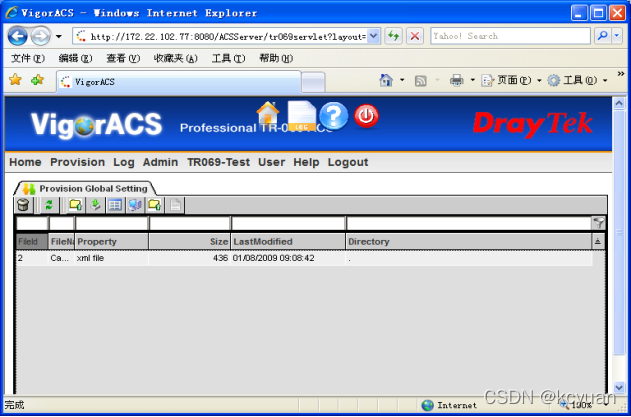This screenshot has width=631, height=417.
Task: Select the VigorACS browser tab
Action: click(x=179, y=82)
